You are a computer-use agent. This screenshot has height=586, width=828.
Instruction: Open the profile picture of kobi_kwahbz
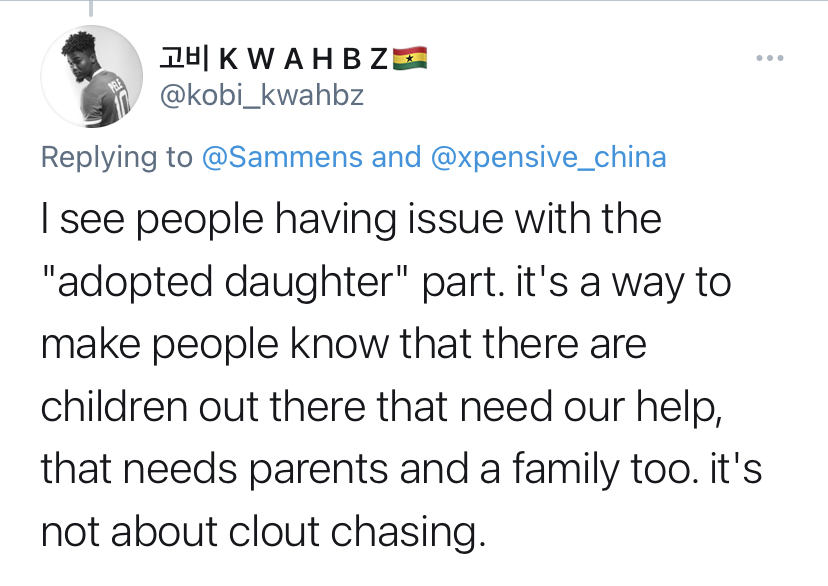click(92, 77)
